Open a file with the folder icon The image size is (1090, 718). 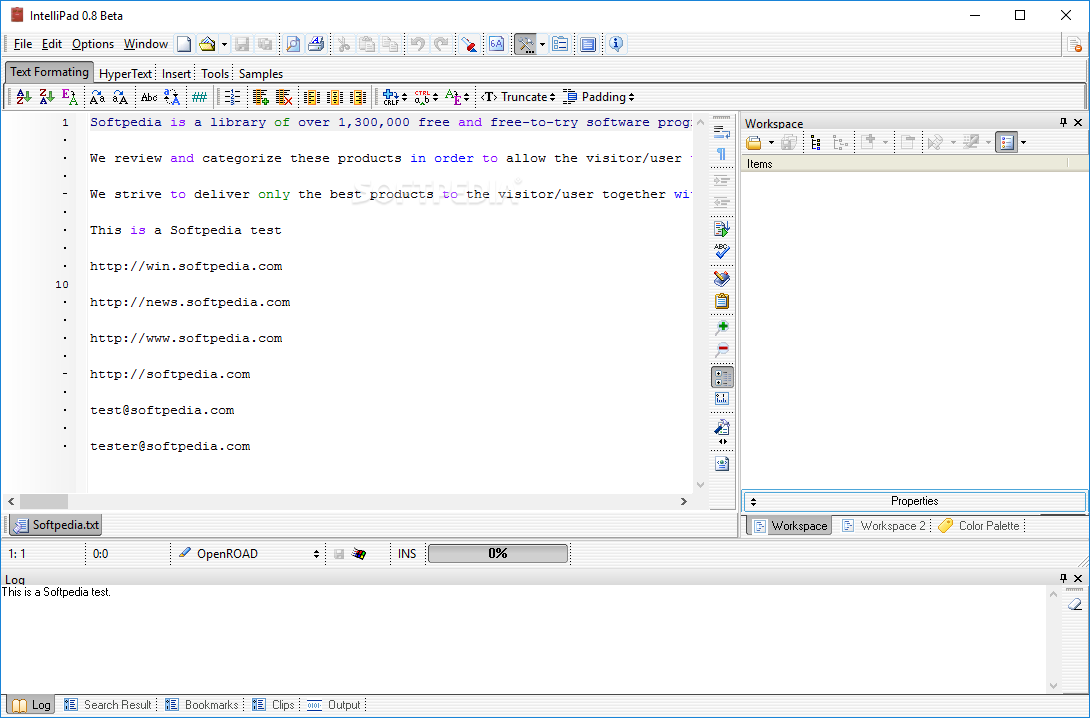click(x=206, y=44)
